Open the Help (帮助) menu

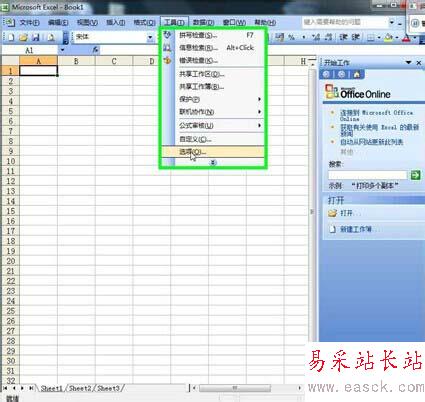click(265, 22)
